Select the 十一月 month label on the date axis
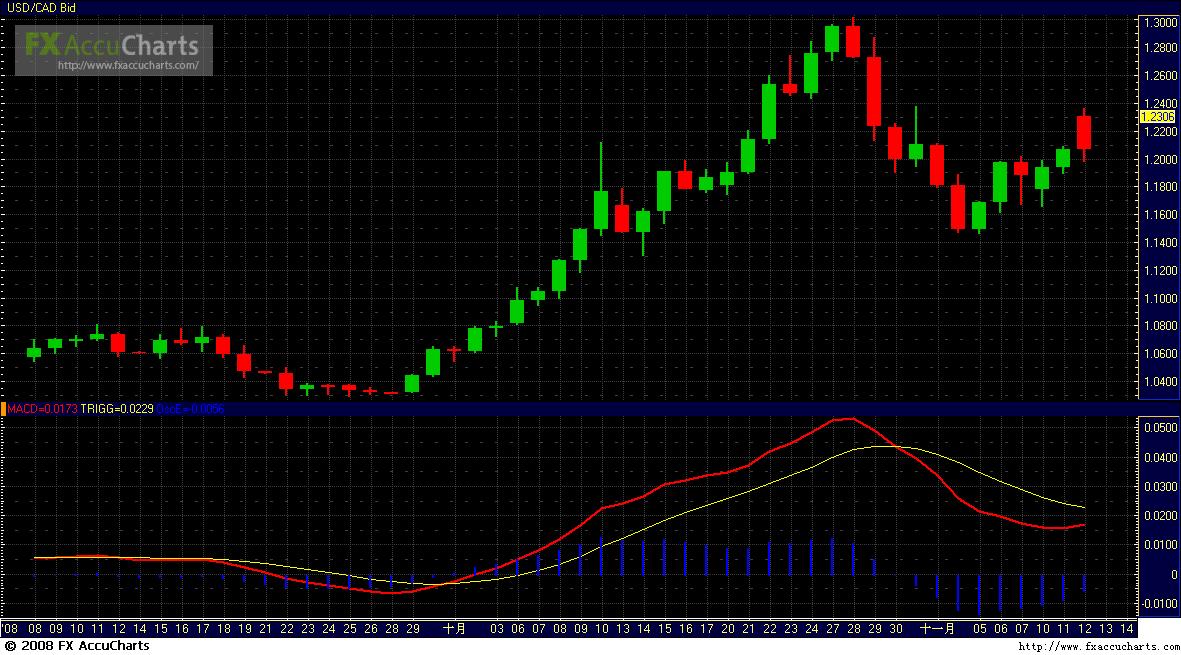 click(938, 629)
